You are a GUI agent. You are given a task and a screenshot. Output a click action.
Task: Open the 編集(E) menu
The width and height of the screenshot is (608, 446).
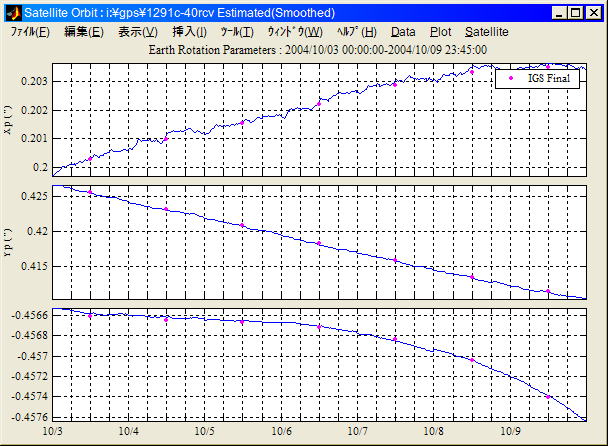pos(83,32)
